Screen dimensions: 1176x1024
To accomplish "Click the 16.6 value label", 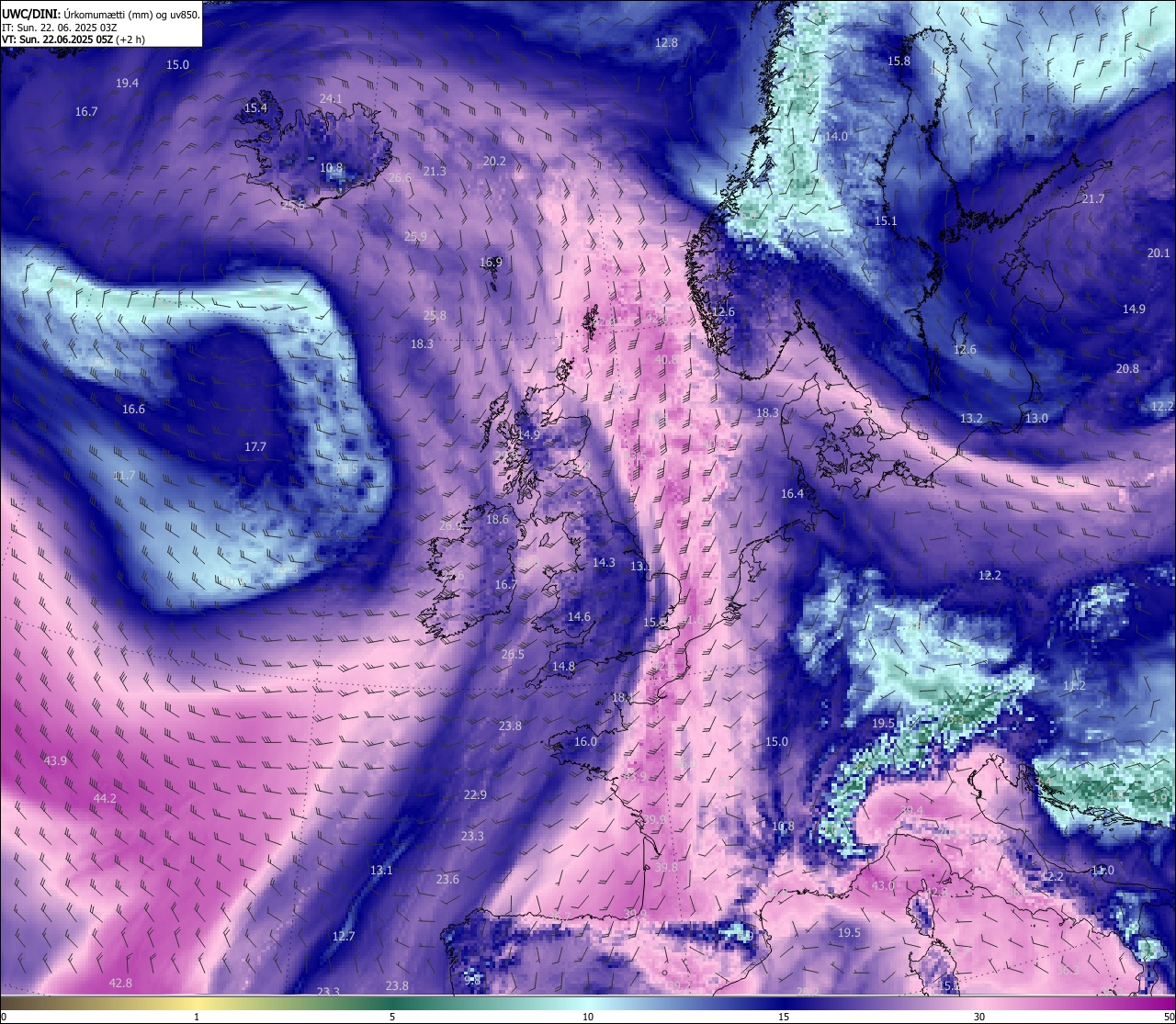I will tap(134, 410).
